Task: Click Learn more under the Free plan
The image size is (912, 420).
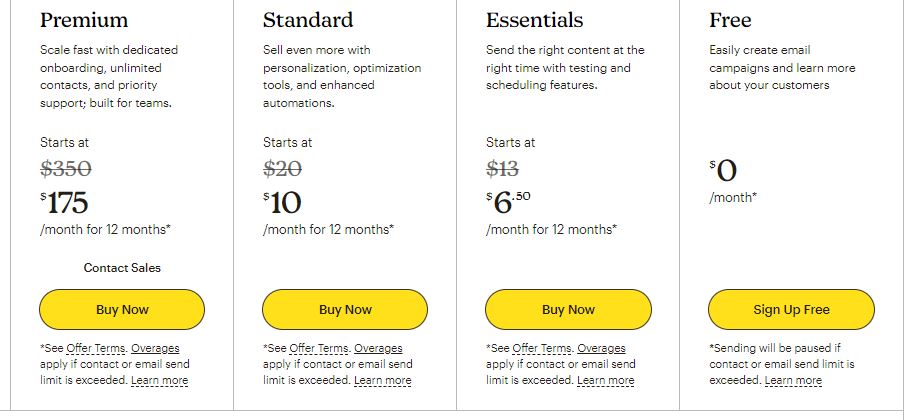Action: tap(793, 381)
